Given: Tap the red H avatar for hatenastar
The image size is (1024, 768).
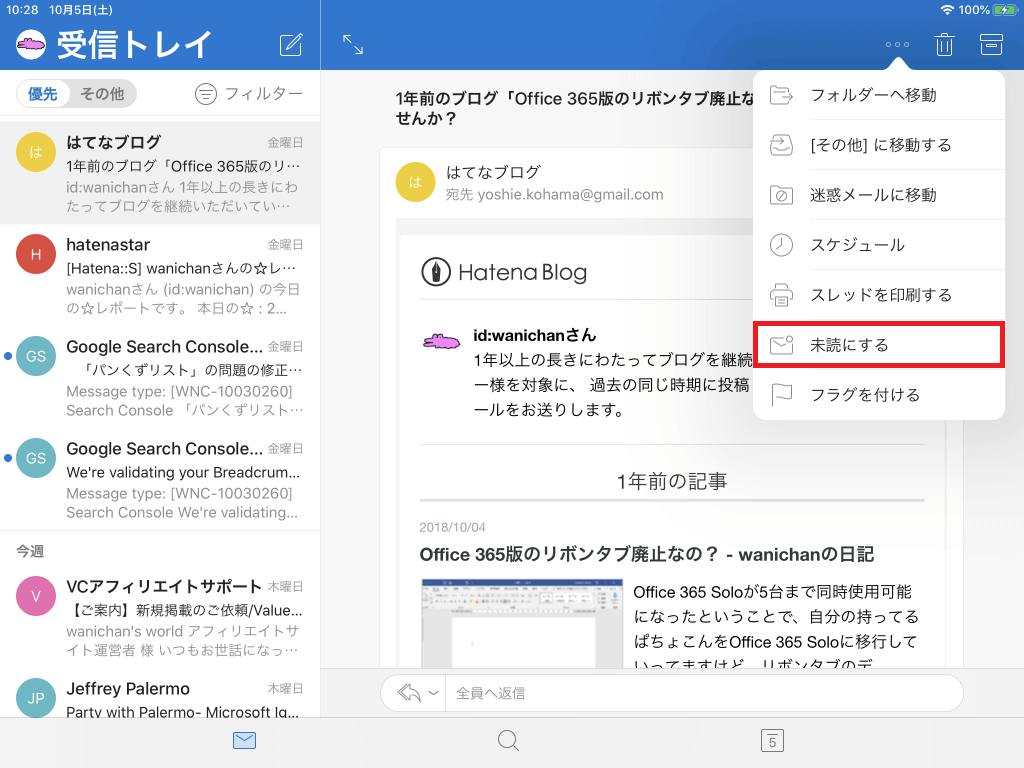Looking at the screenshot, I should [x=35, y=254].
